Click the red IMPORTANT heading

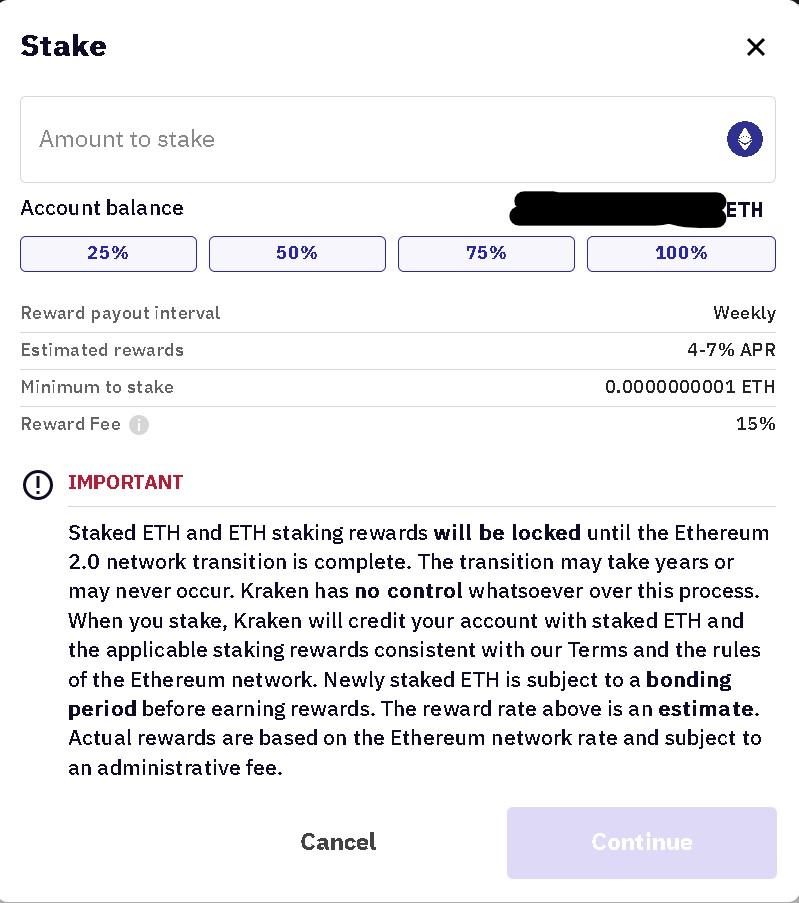click(x=126, y=482)
